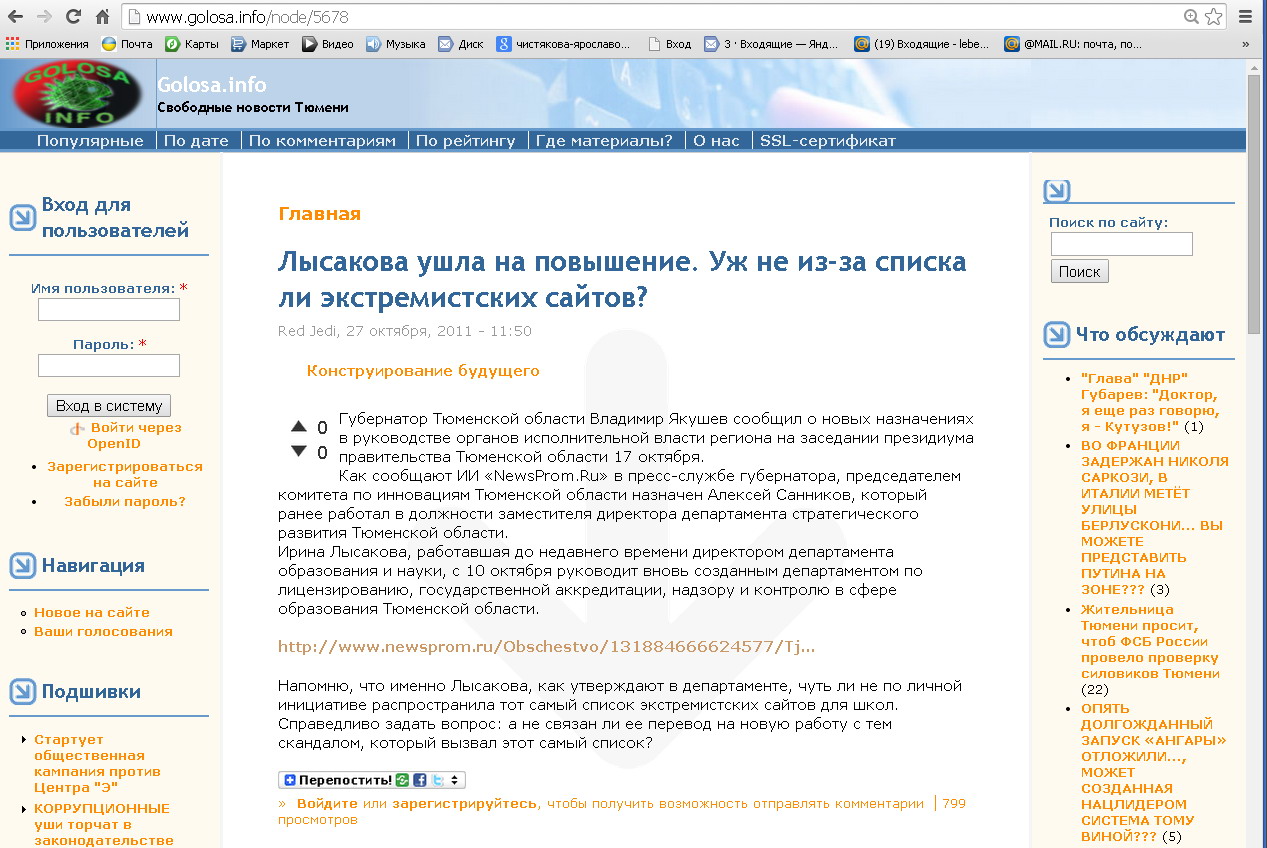This screenshot has height=848, width=1267.
Task: Open the SSL-сертификат menu item
Action: [828, 141]
